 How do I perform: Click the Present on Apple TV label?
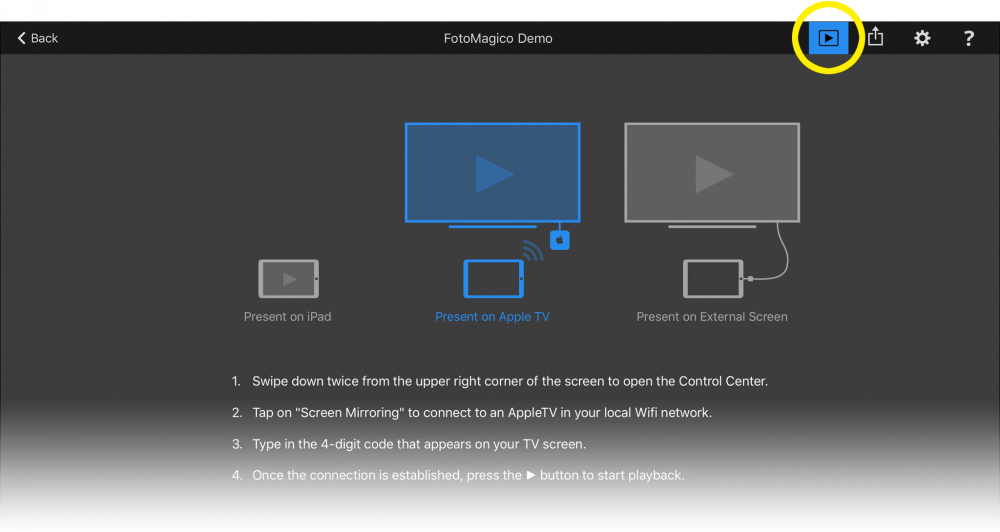pyautogui.click(x=492, y=316)
